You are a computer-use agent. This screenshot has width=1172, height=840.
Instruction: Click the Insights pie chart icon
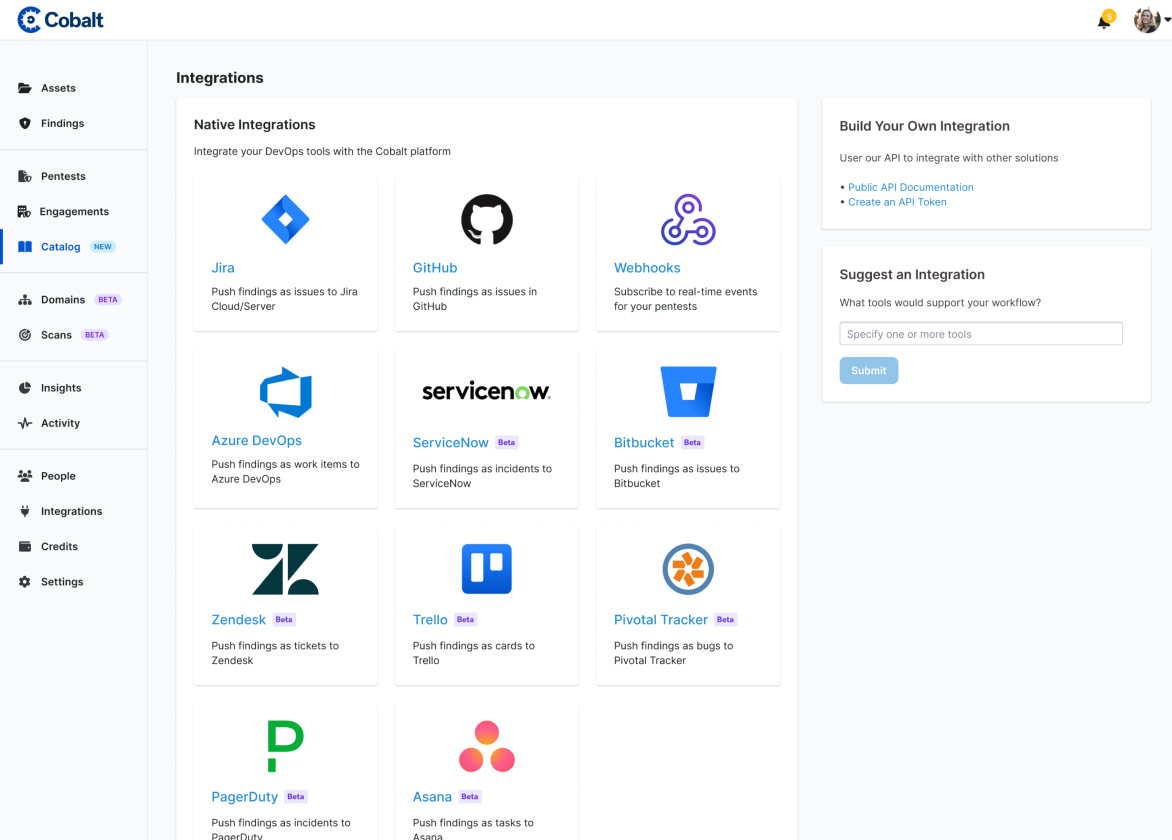point(25,388)
